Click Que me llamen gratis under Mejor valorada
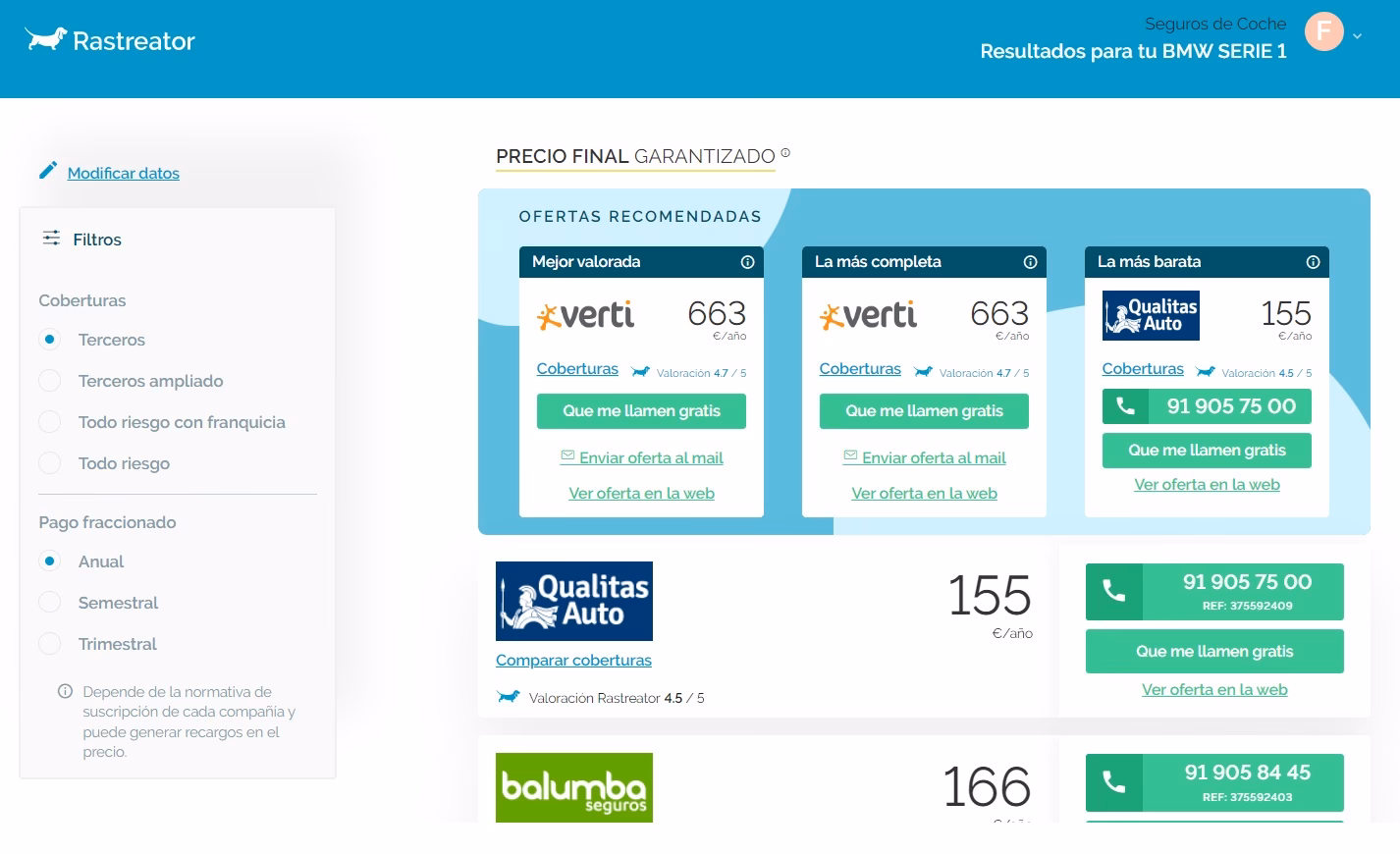 pos(641,411)
